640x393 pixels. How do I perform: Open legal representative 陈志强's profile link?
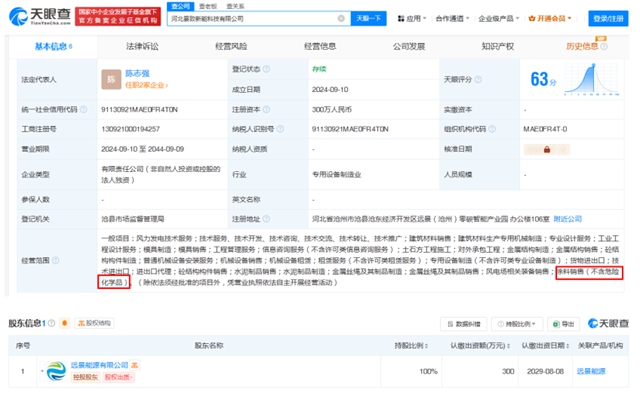138,73
